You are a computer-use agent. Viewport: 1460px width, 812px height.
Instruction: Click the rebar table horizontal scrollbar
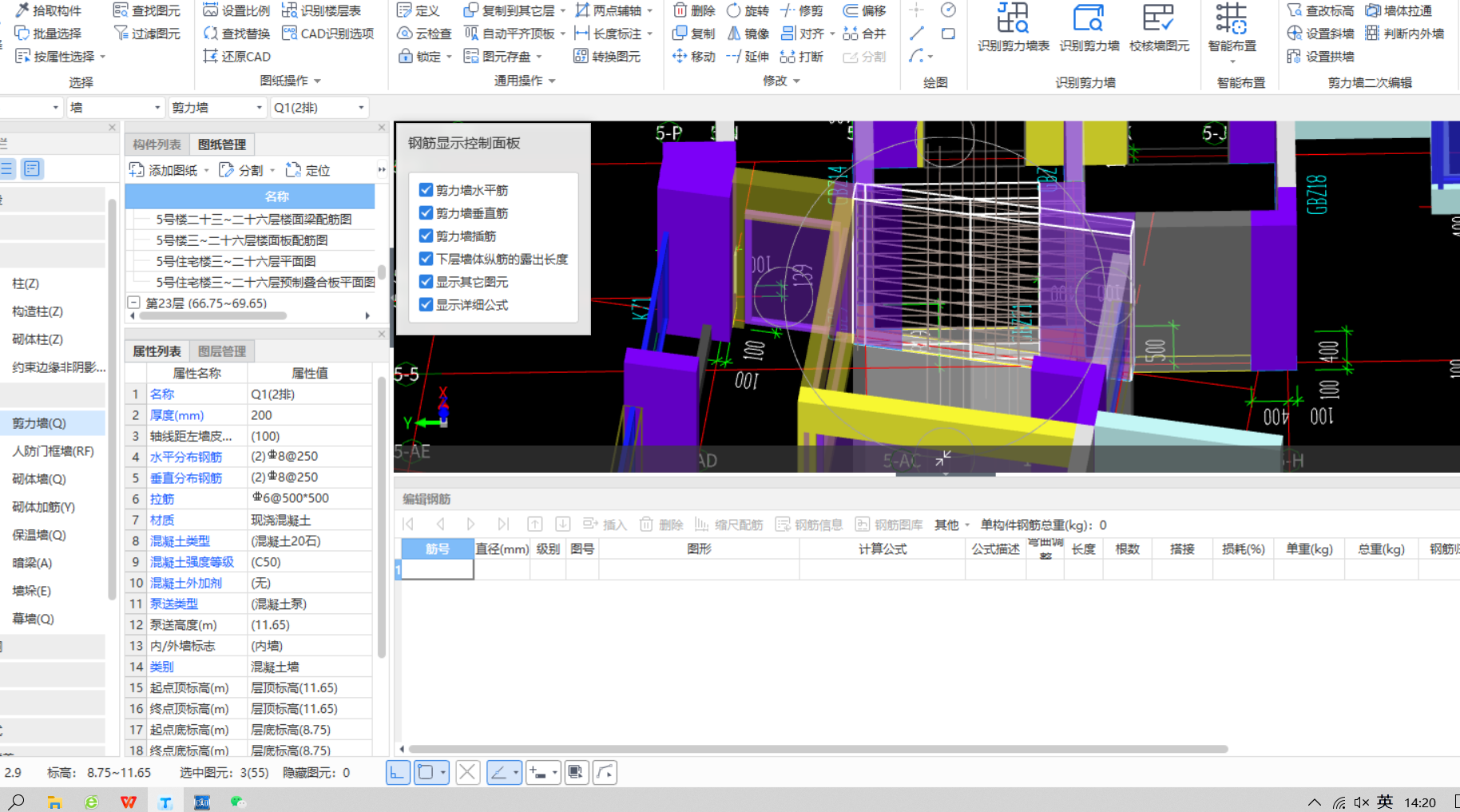(818, 749)
